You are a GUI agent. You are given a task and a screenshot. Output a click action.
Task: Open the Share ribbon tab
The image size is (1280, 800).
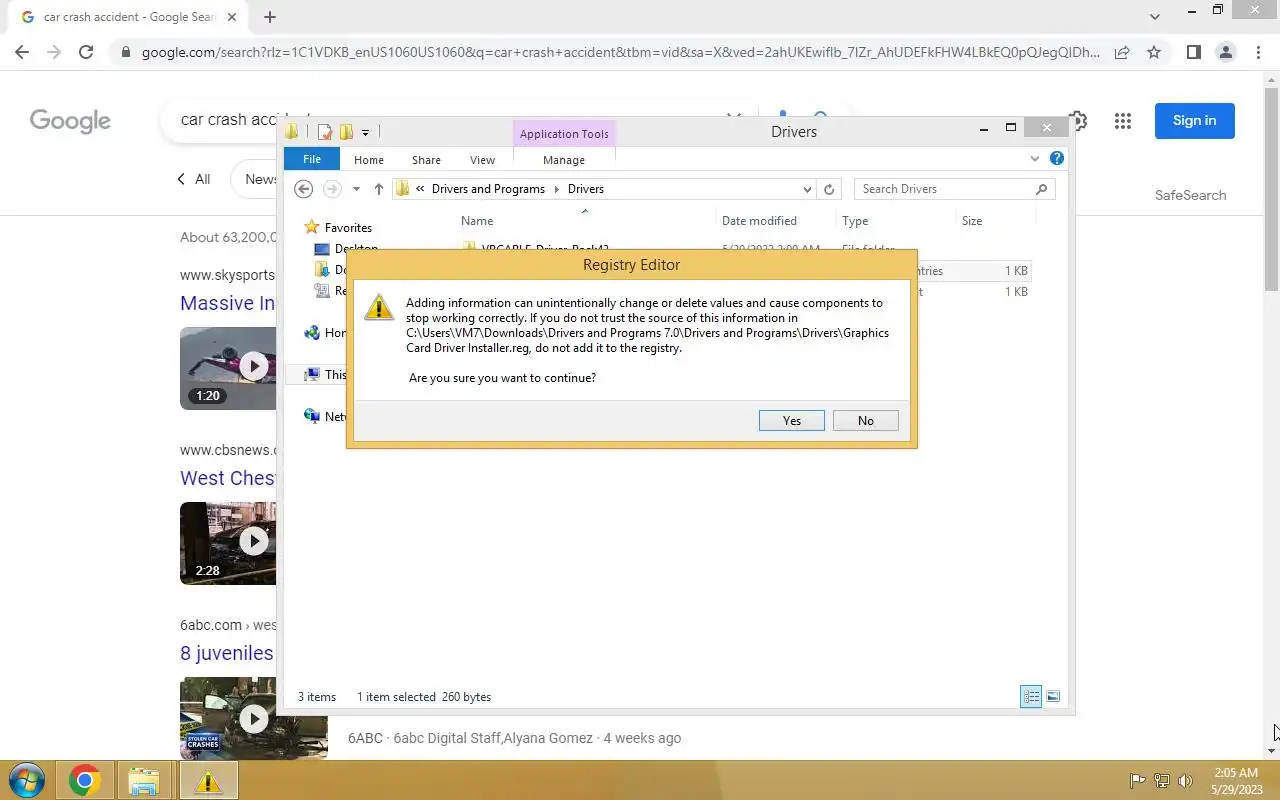[426, 160]
